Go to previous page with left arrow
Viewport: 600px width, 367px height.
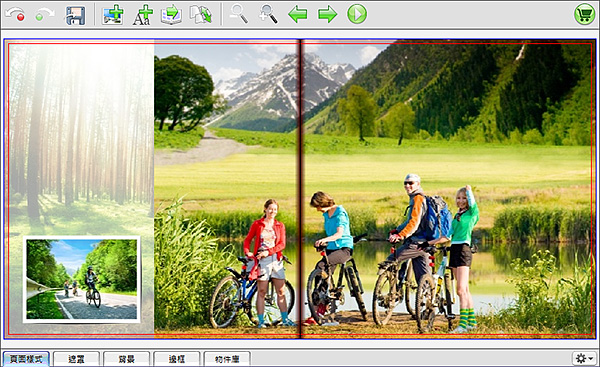[x=297, y=15]
